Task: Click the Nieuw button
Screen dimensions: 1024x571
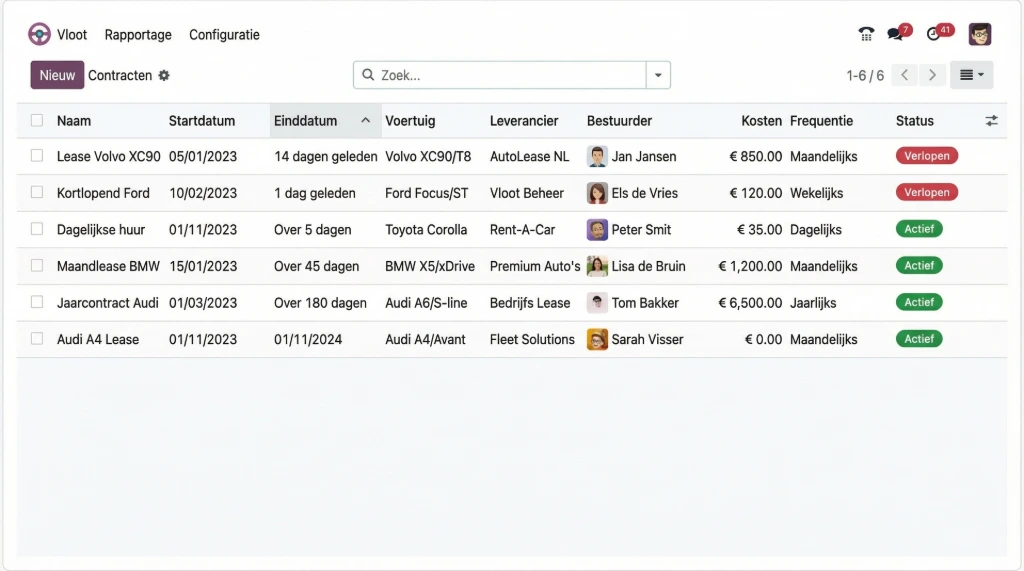Action: click(x=57, y=75)
